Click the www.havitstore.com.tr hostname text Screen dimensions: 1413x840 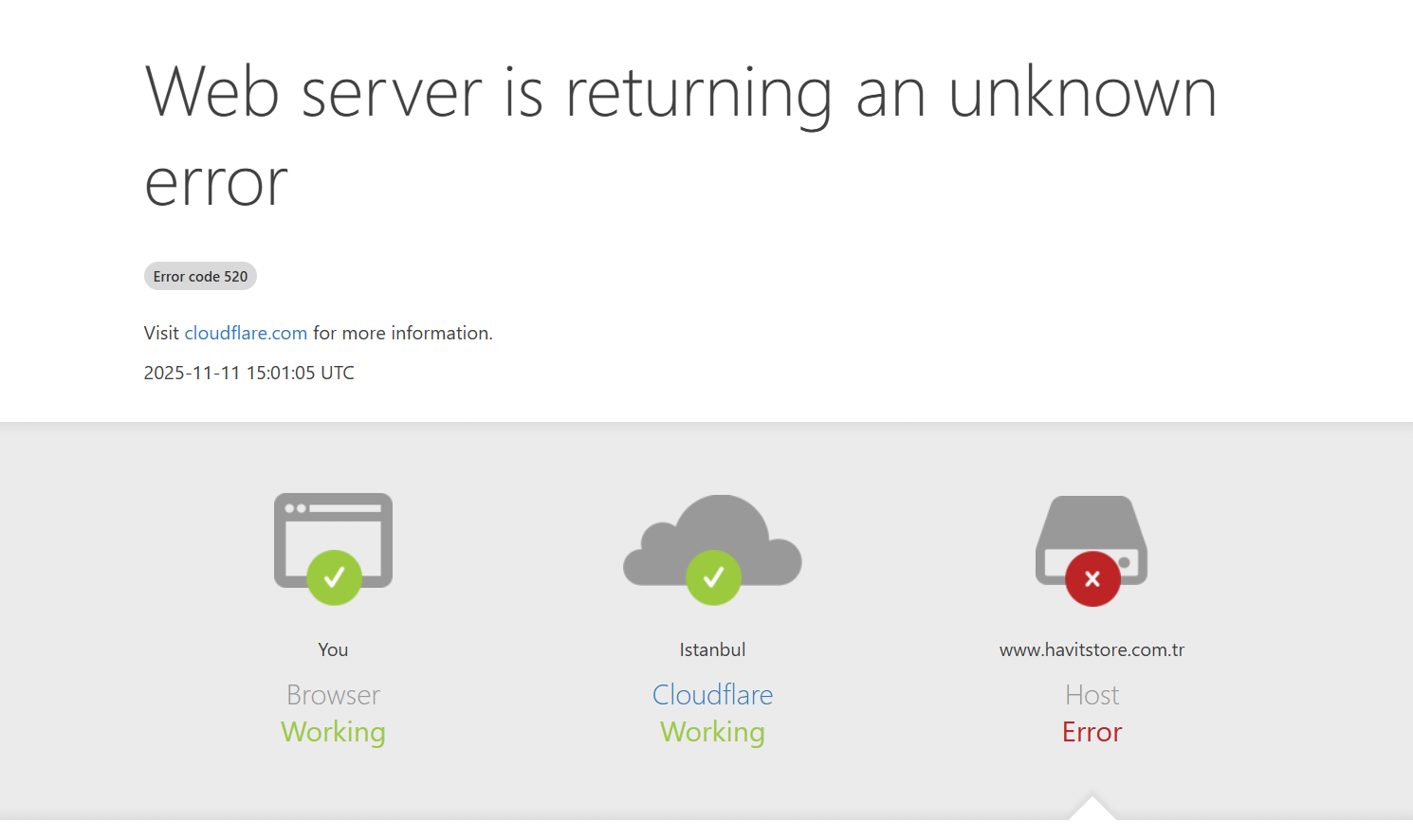pos(1092,649)
